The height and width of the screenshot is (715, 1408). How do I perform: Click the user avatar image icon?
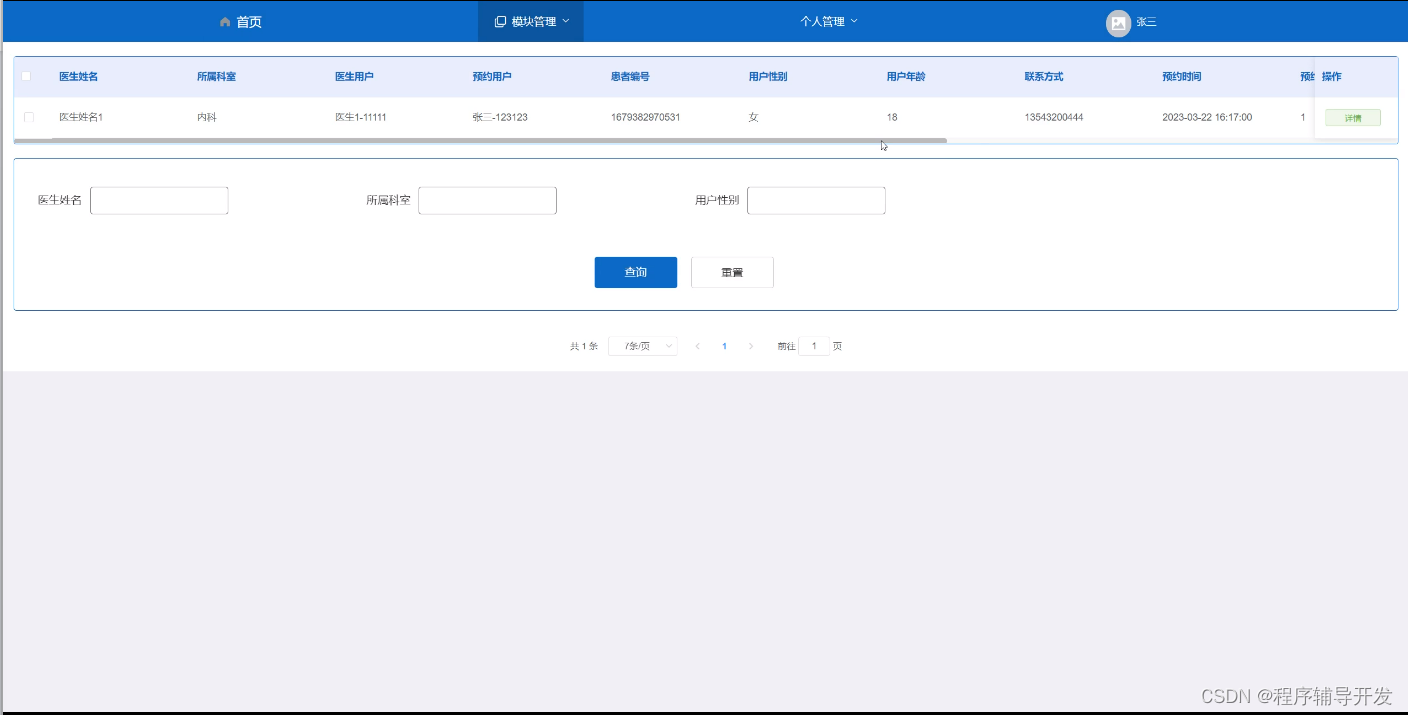[1118, 23]
